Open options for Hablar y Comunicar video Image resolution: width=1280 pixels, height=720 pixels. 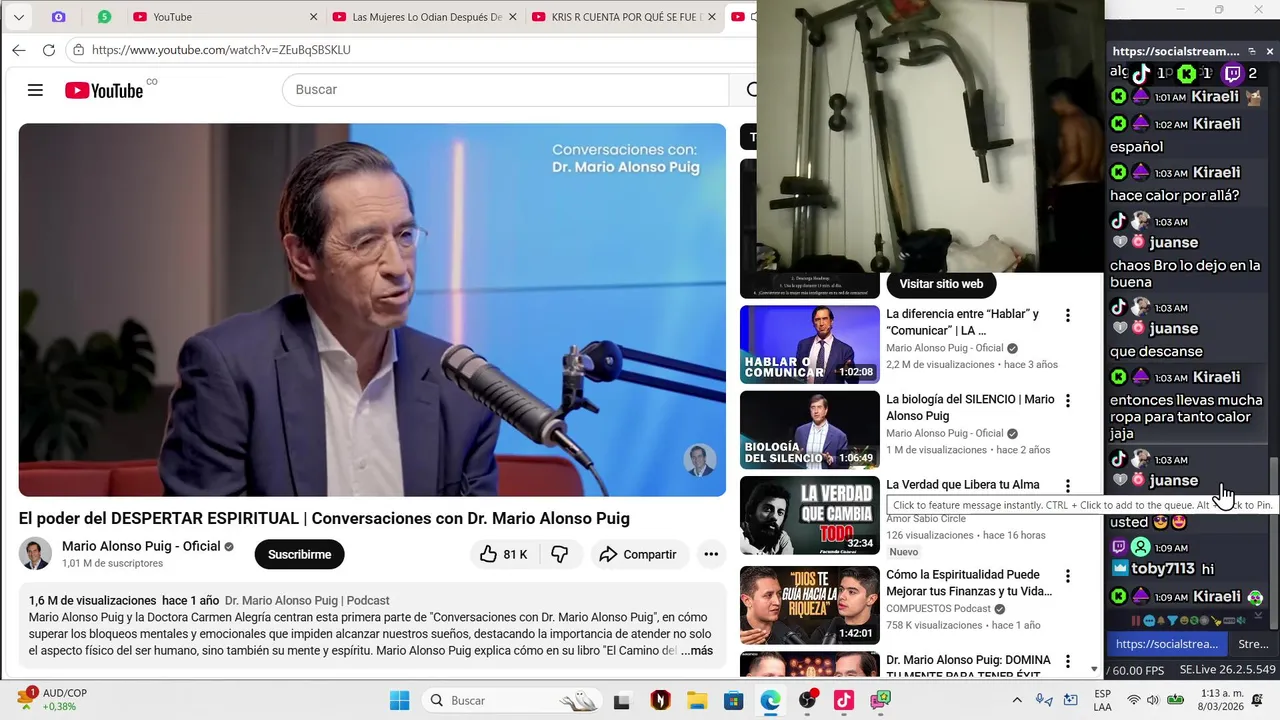click(x=1067, y=316)
